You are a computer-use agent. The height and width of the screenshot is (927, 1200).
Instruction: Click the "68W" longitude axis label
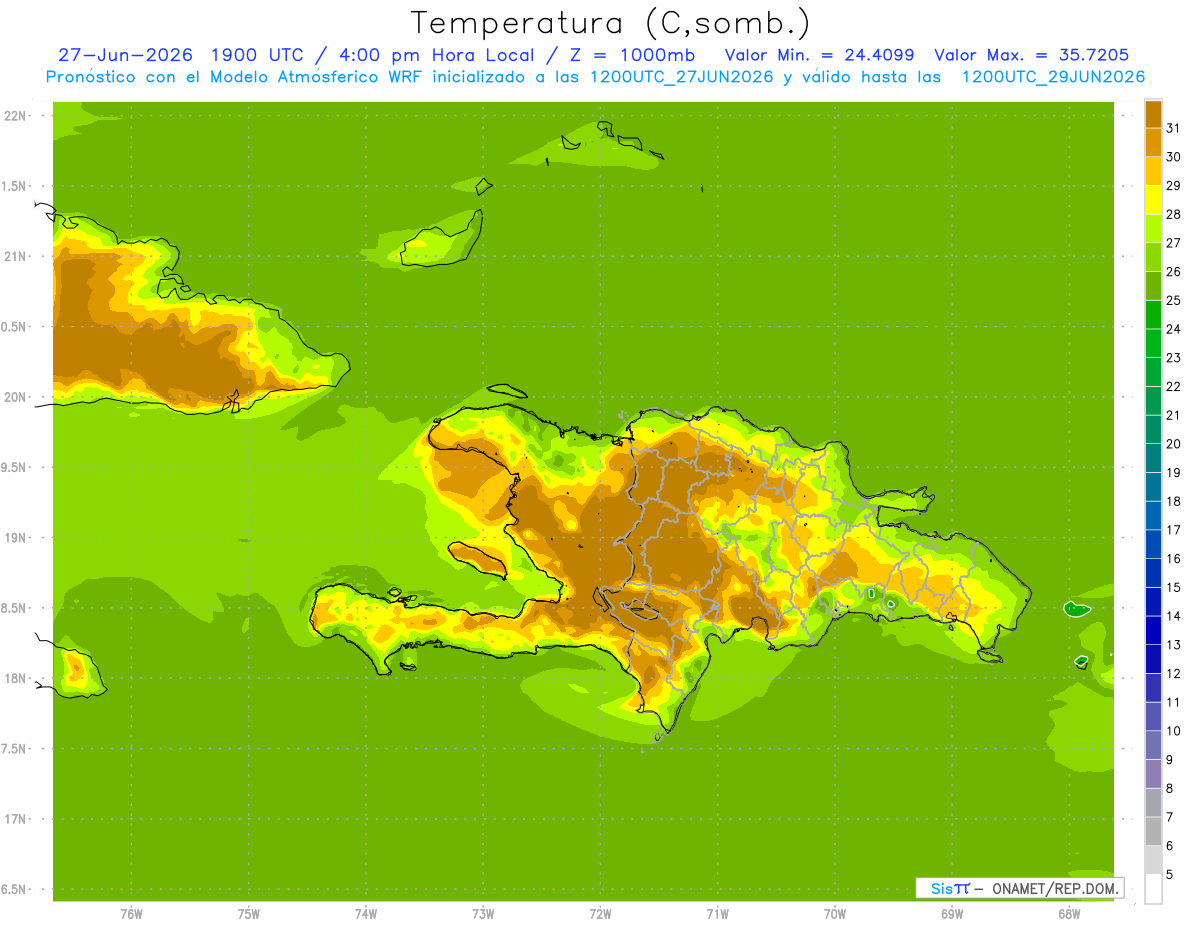1069,914
